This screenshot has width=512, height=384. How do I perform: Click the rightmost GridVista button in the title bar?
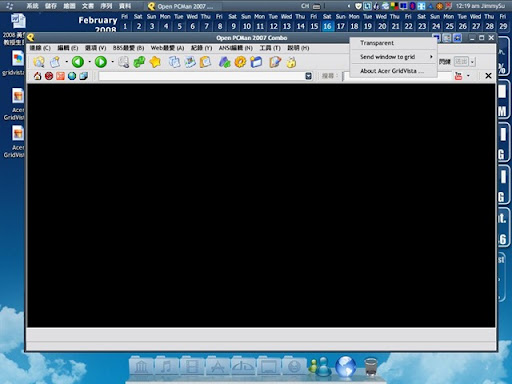(x=458, y=38)
